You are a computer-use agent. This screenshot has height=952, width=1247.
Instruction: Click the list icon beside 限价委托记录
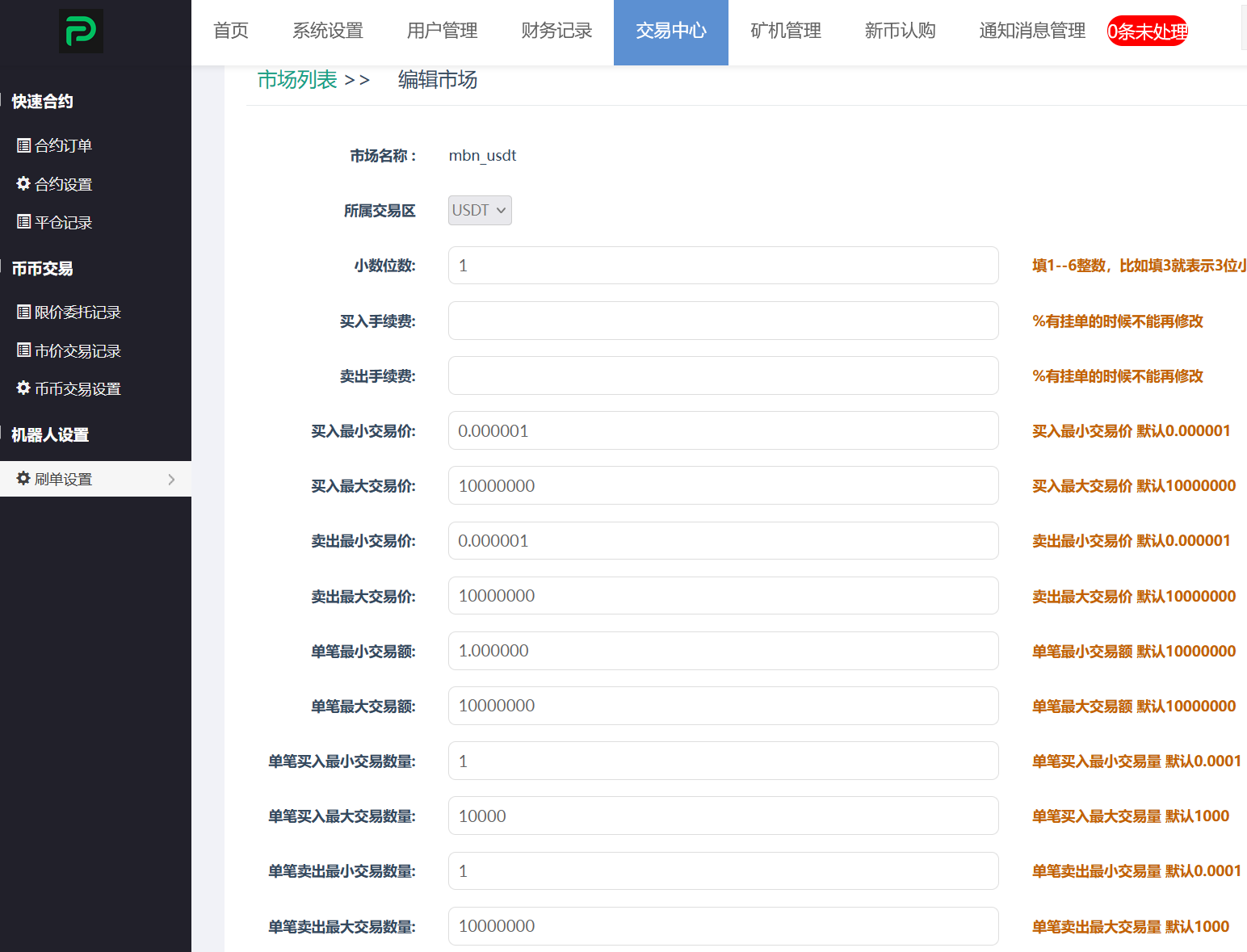coord(24,312)
